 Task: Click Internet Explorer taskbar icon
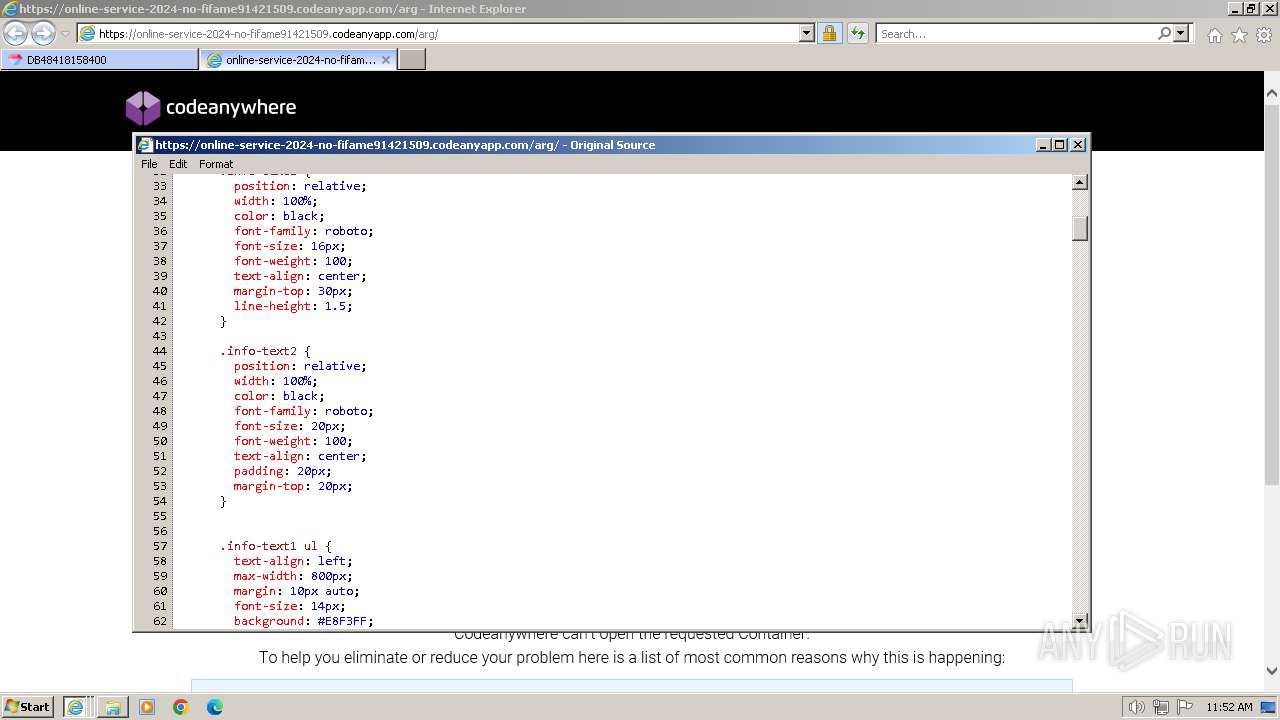tap(75, 706)
